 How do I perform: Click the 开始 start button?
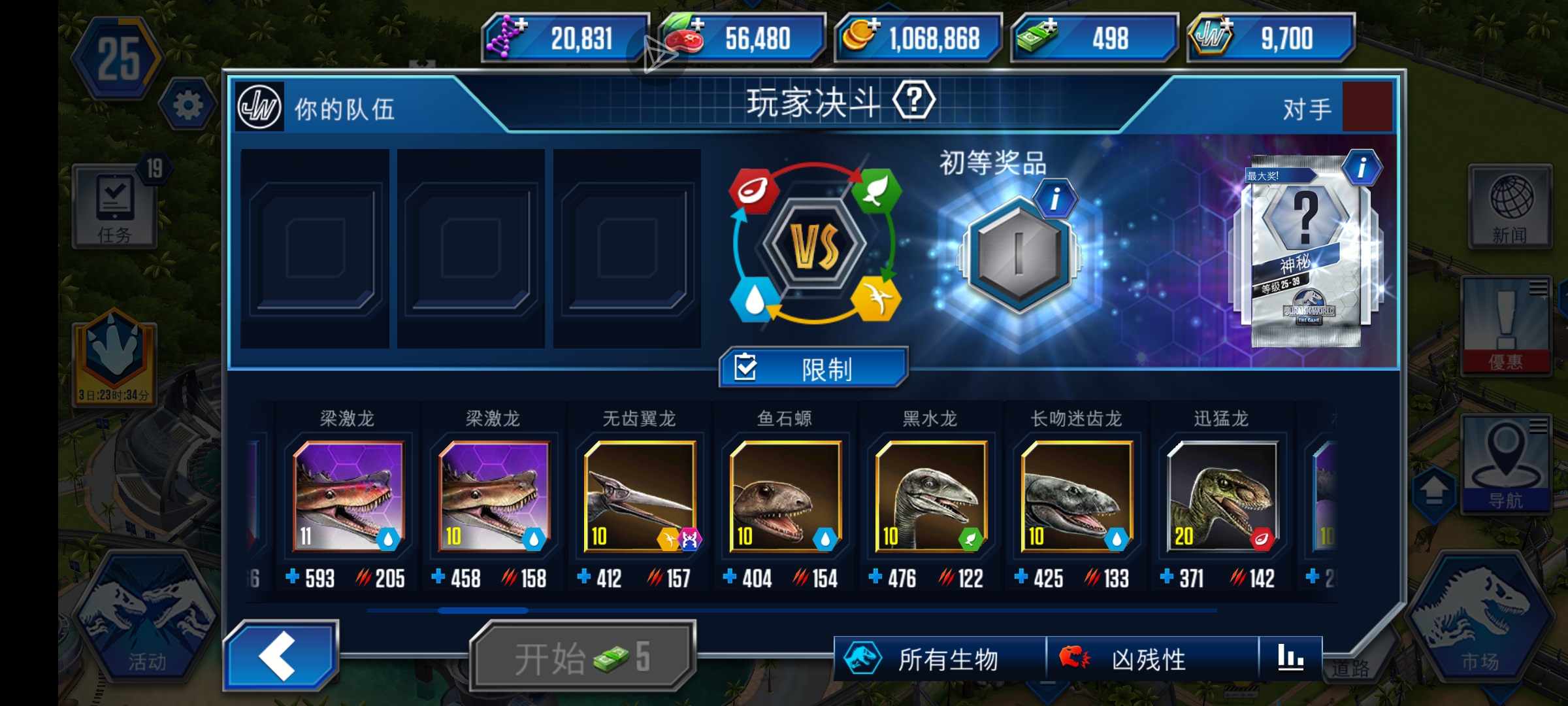point(583,656)
